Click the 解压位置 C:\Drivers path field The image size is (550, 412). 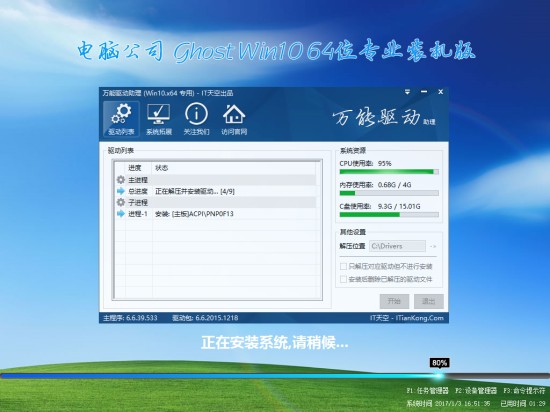click(x=397, y=246)
